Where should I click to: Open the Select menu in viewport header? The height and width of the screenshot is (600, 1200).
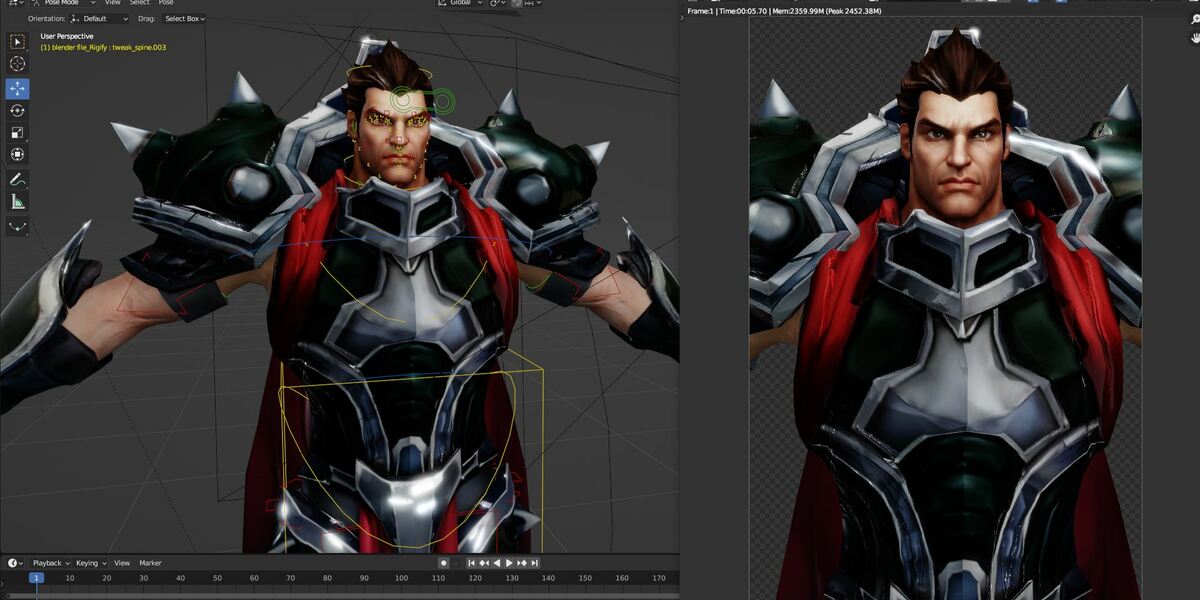click(140, 3)
